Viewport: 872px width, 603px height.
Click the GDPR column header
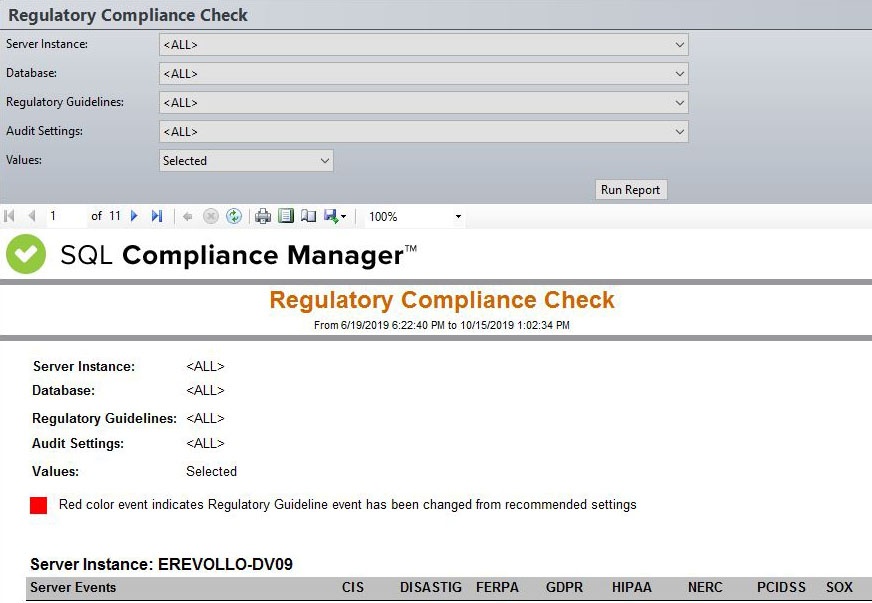[564, 587]
